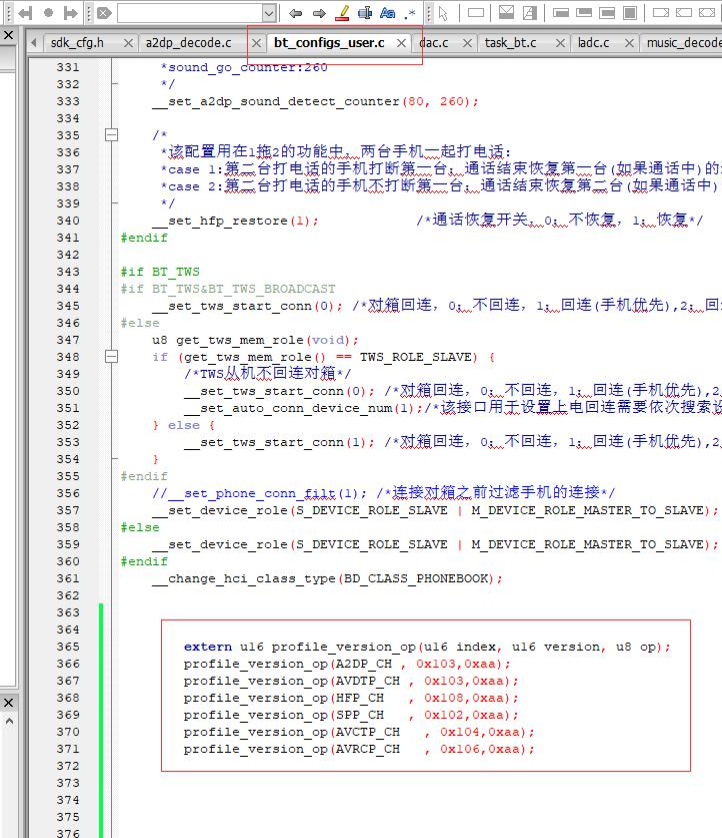Click the toggle bookmark dot icon

pos(48,13)
